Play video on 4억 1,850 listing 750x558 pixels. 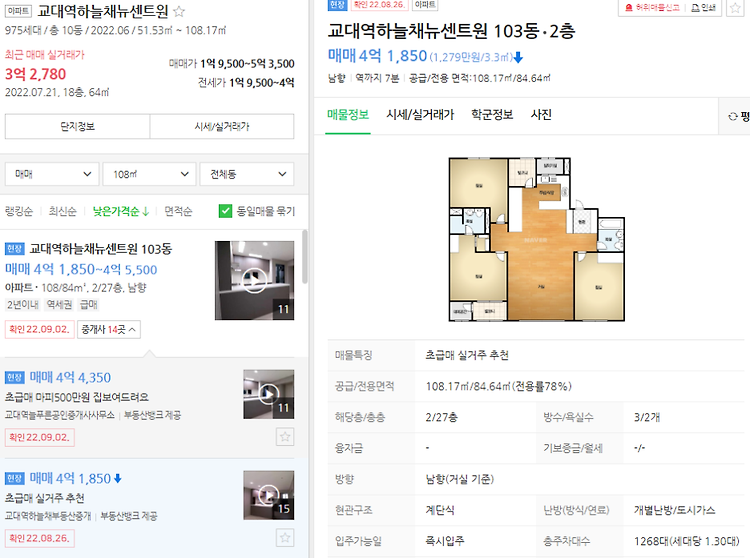[x=268, y=495]
